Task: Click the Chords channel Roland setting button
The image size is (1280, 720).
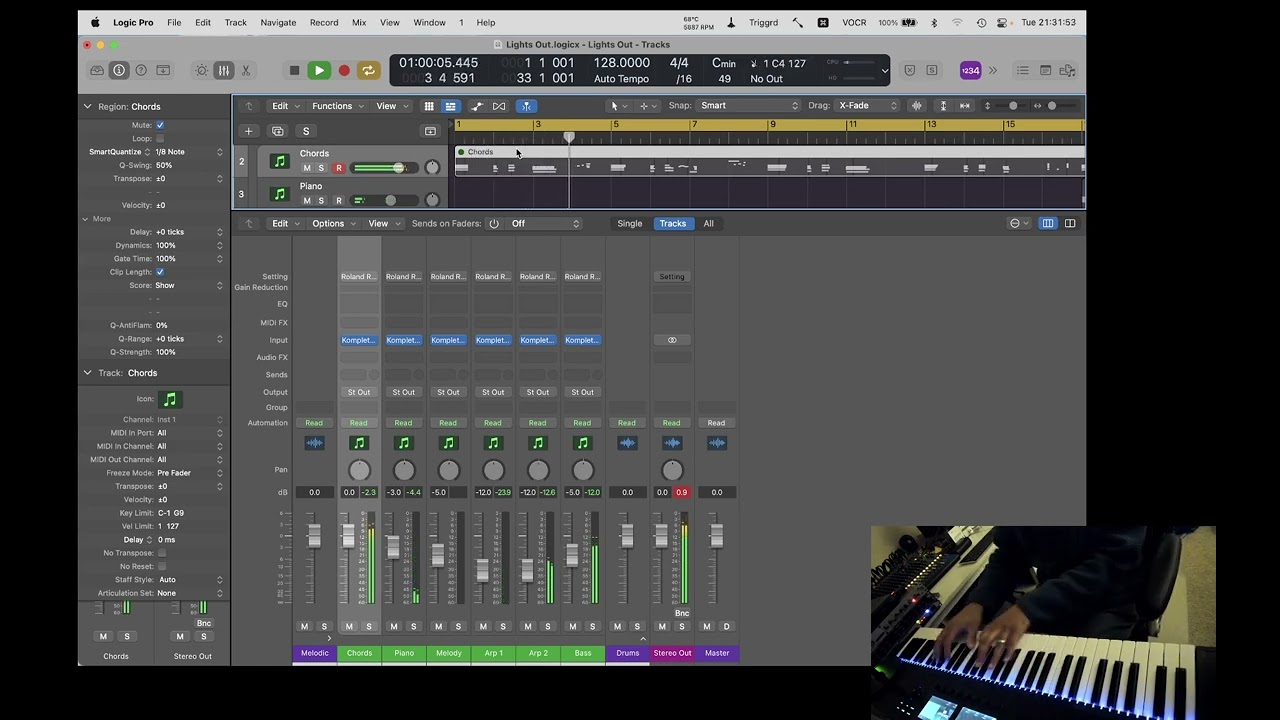Action: 359,277
